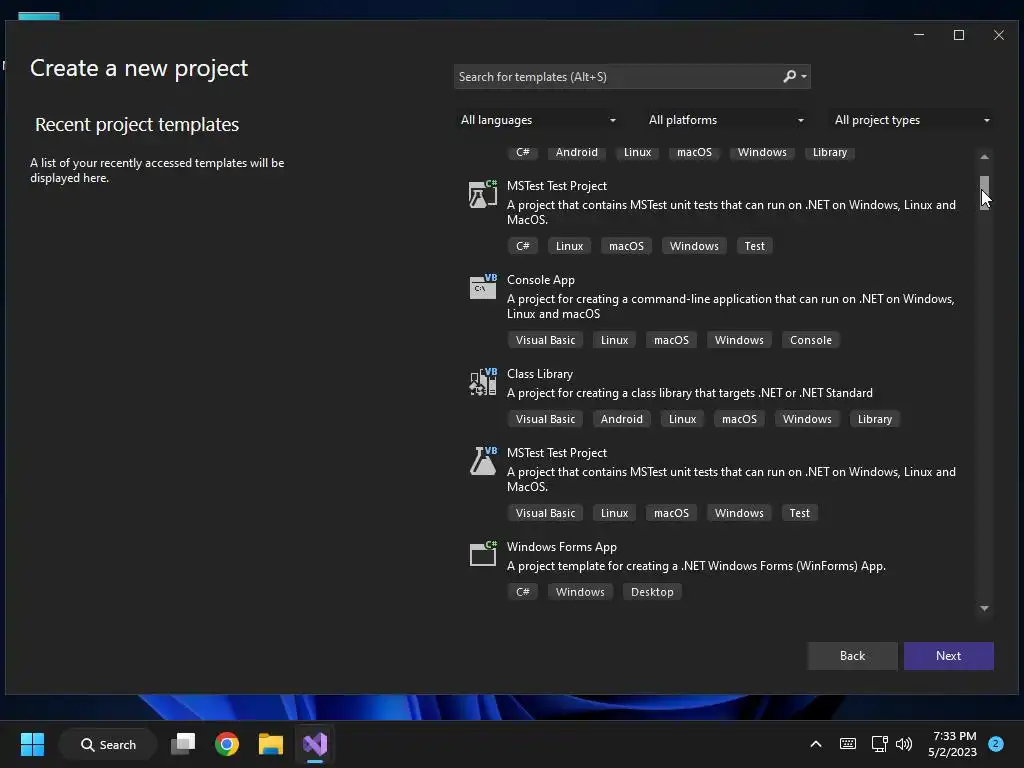The image size is (1024, 768).
Task: Click the C# tag under Windows Forms App
Action: coord(522,592)
